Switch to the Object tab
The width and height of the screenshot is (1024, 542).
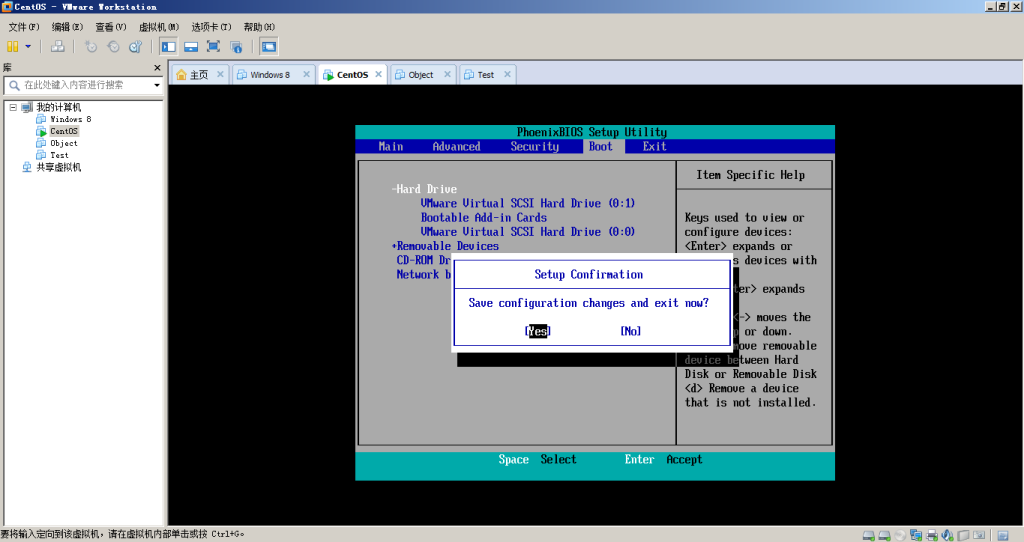click(x=421, y=75)
